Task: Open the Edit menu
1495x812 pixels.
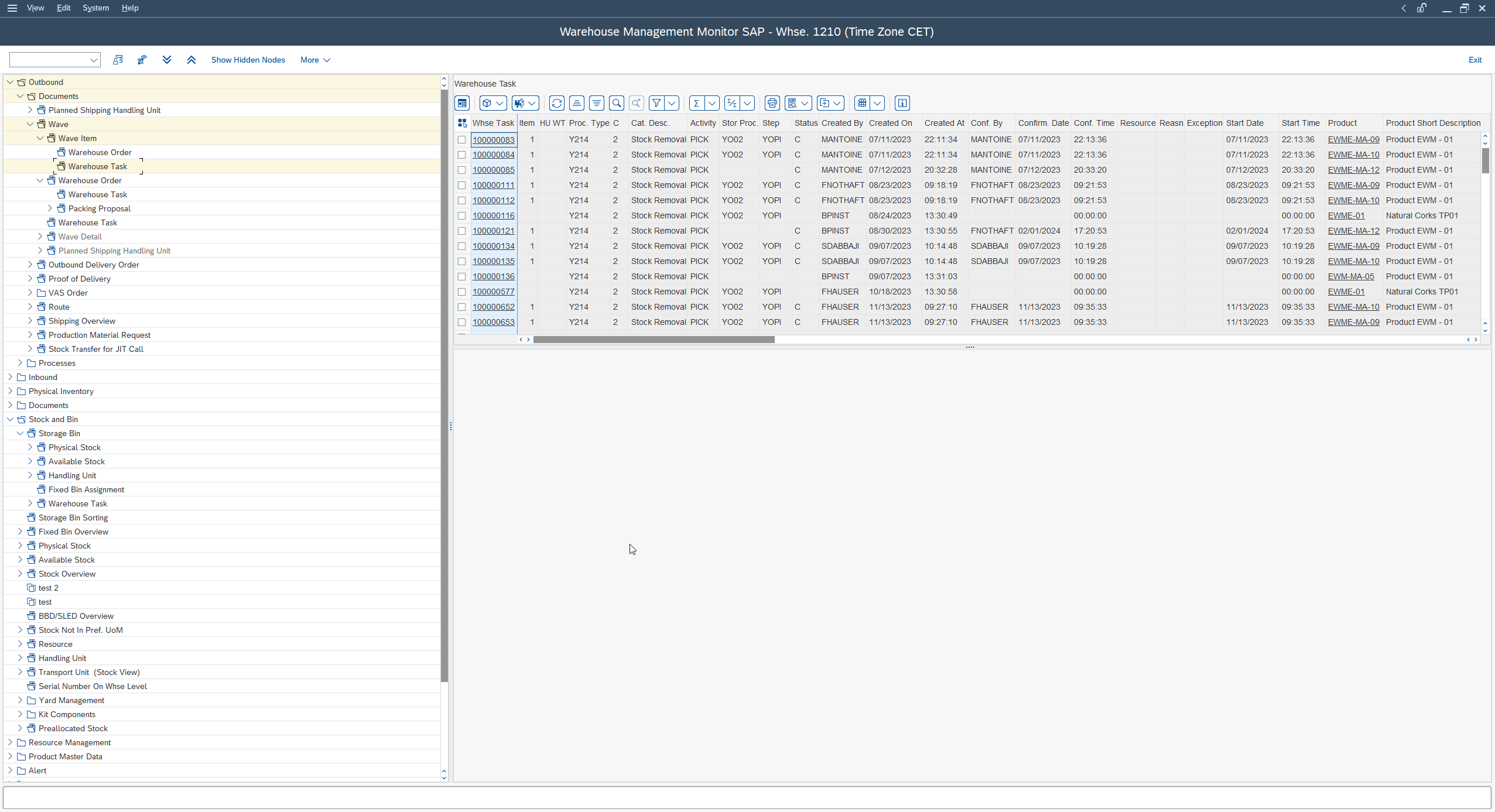Action: tap(63, 8)
